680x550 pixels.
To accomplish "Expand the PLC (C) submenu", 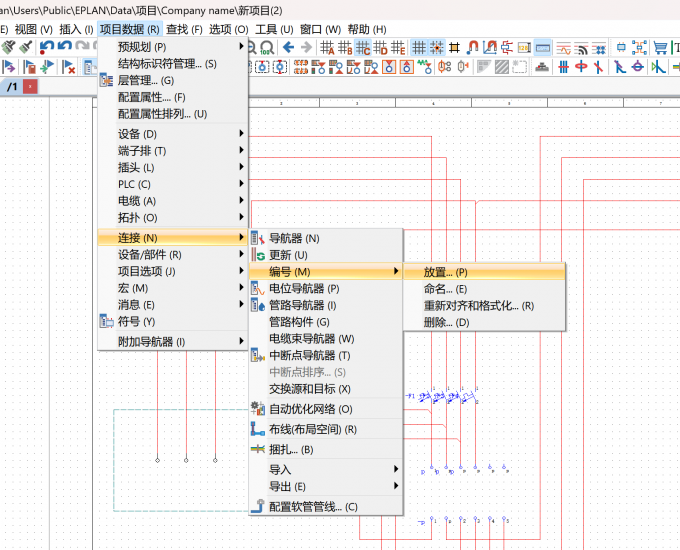I will tap(173, 184).
